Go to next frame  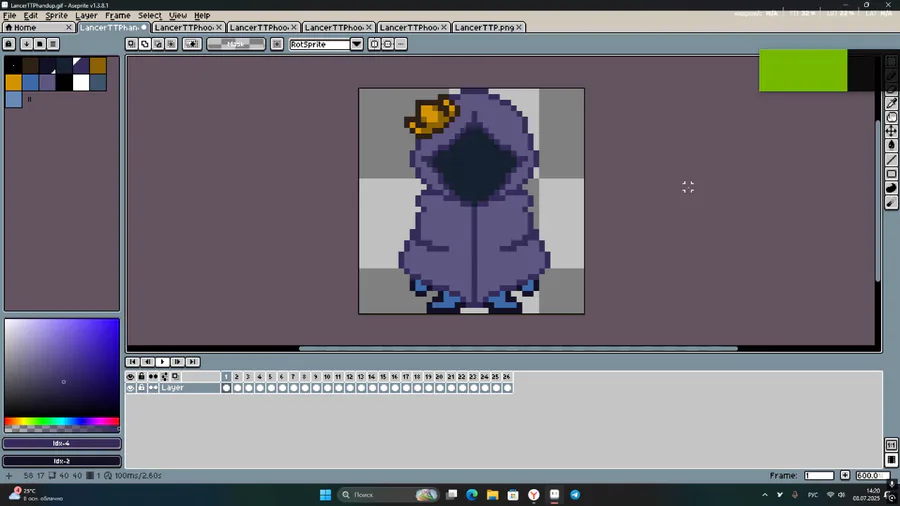click(177, 362)
